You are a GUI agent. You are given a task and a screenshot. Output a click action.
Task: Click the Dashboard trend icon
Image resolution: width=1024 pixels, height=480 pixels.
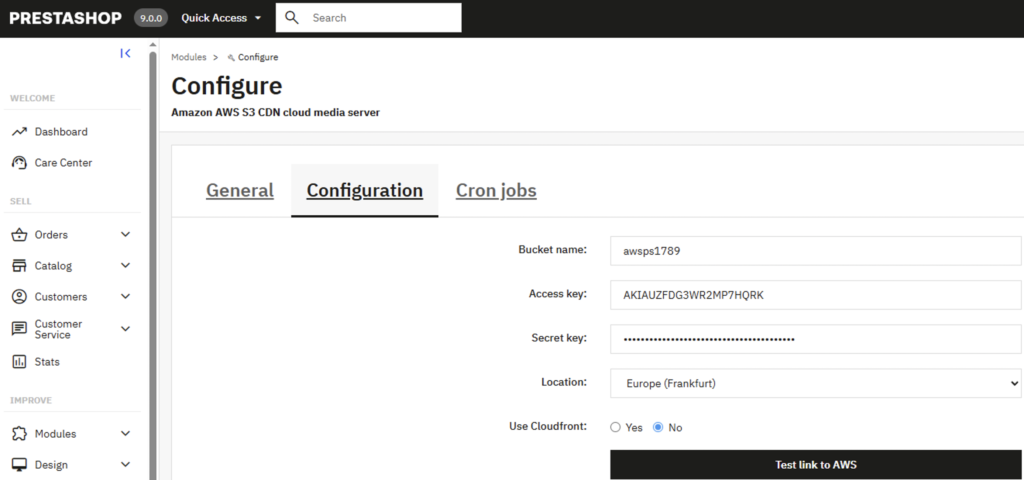point(19,132)
